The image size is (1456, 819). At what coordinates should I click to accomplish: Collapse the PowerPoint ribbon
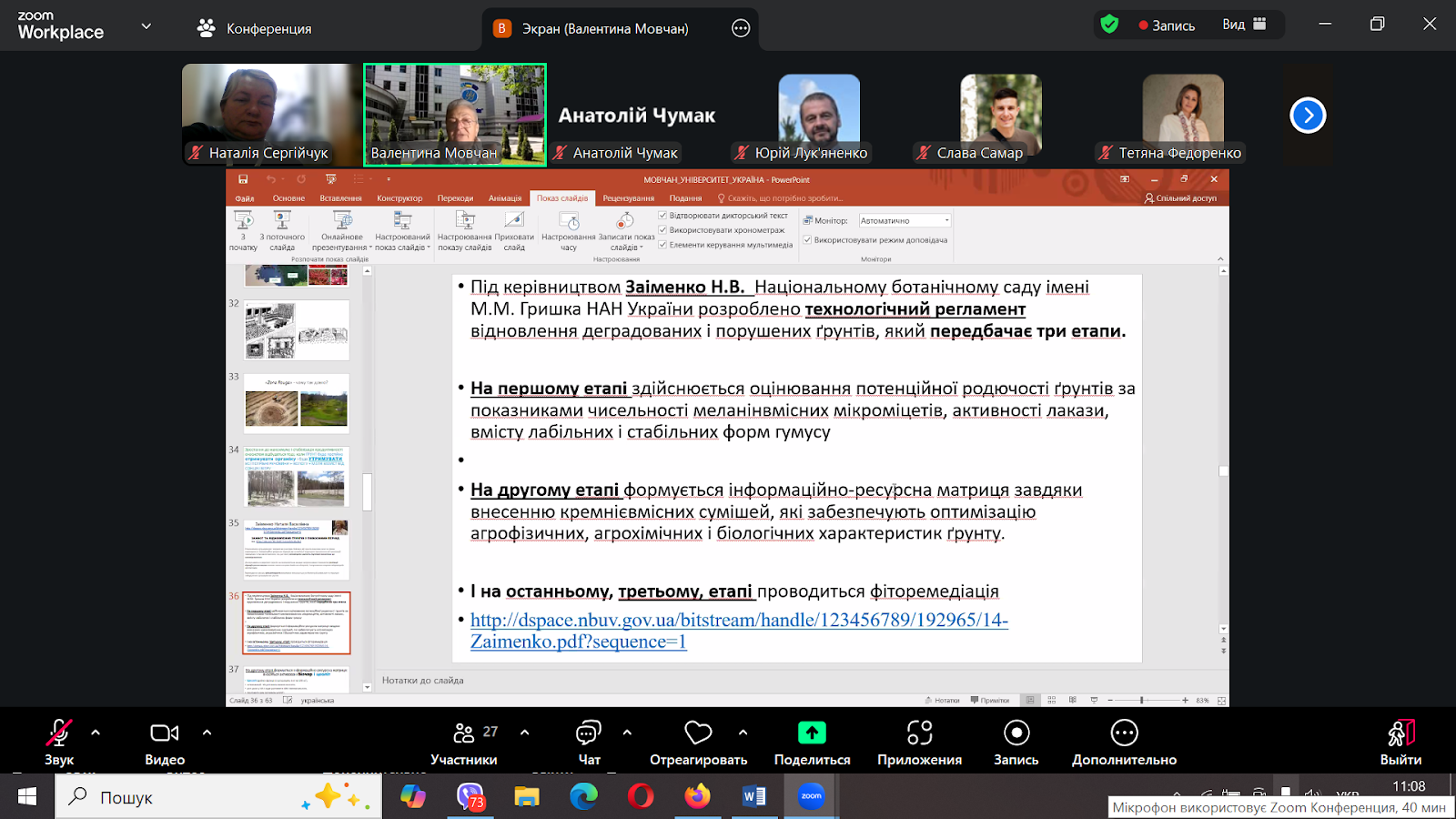(x=1220, y=259)
